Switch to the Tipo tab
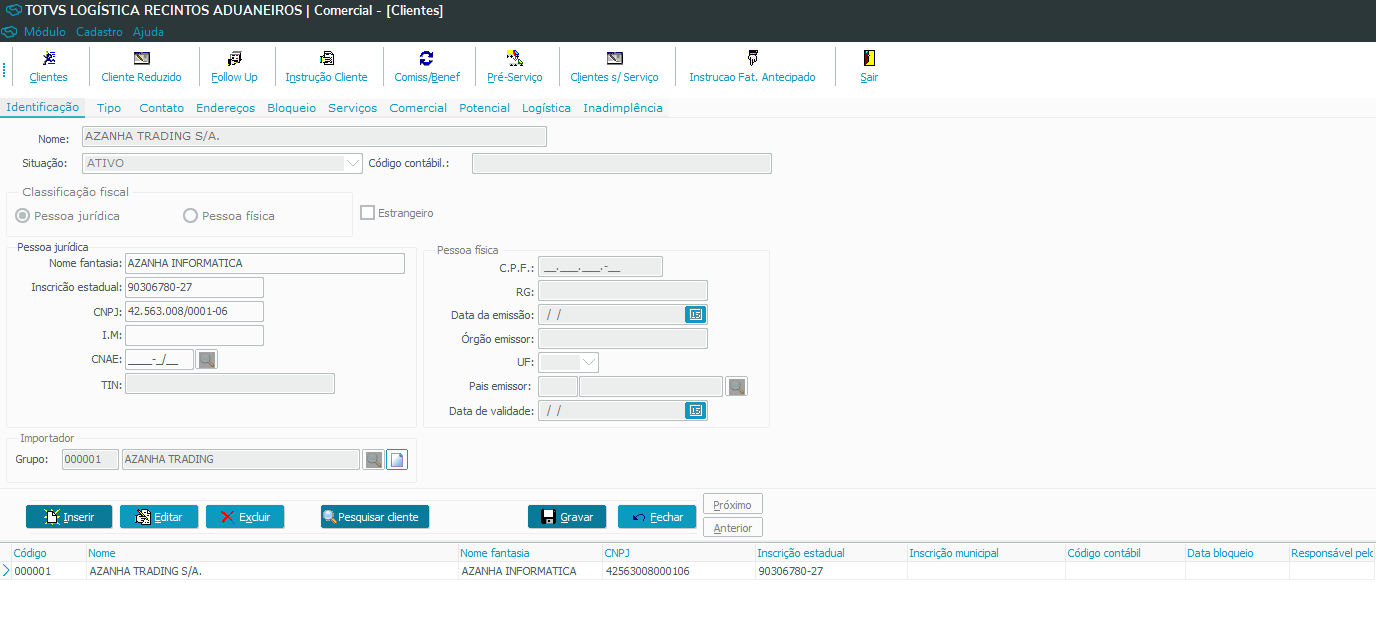This screenshot has height=622, width=1376. pos(109,108)
